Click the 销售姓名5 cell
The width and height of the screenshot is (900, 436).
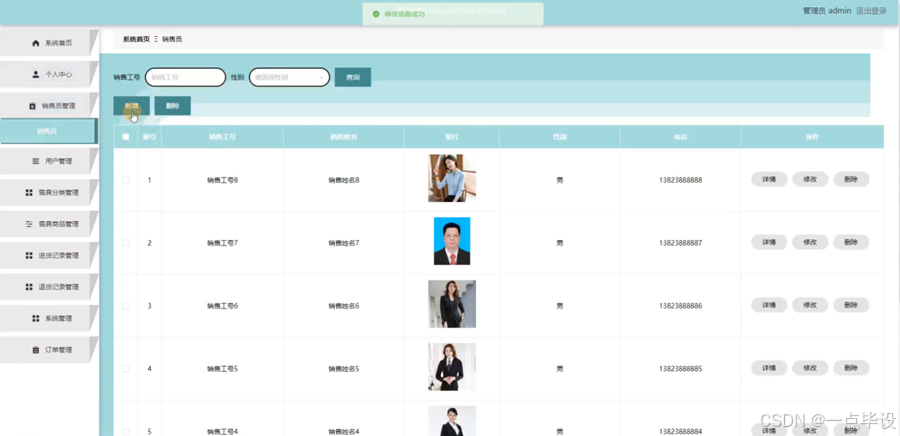[344, 369]
